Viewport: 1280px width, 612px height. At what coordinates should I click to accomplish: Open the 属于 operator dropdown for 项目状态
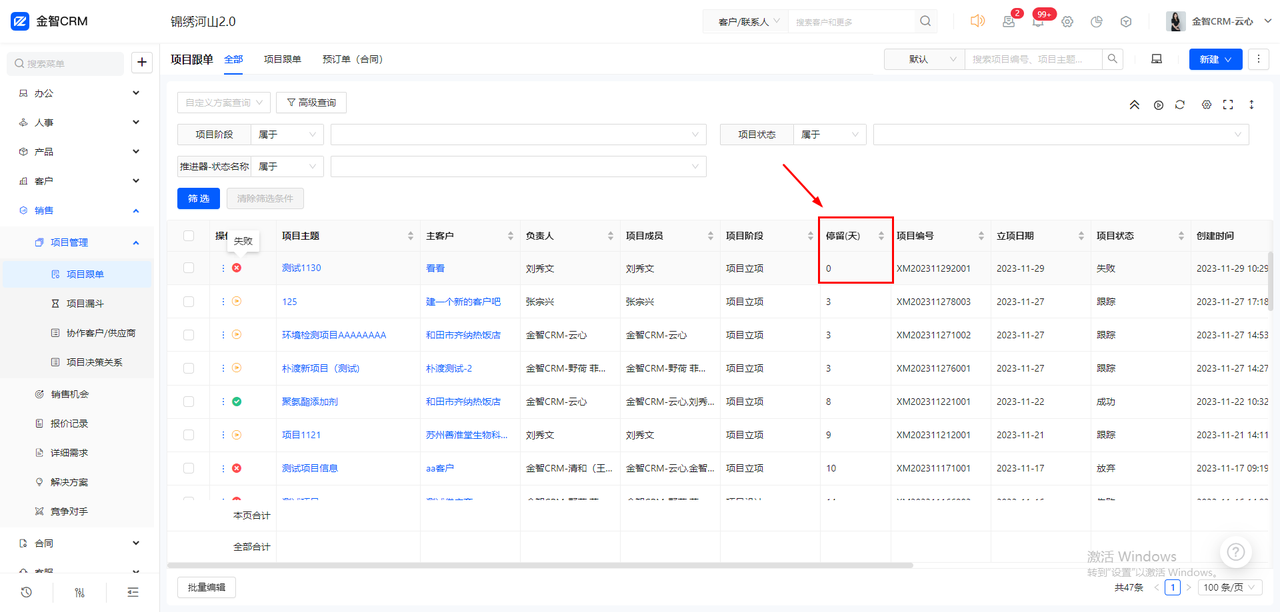(830, 134)
